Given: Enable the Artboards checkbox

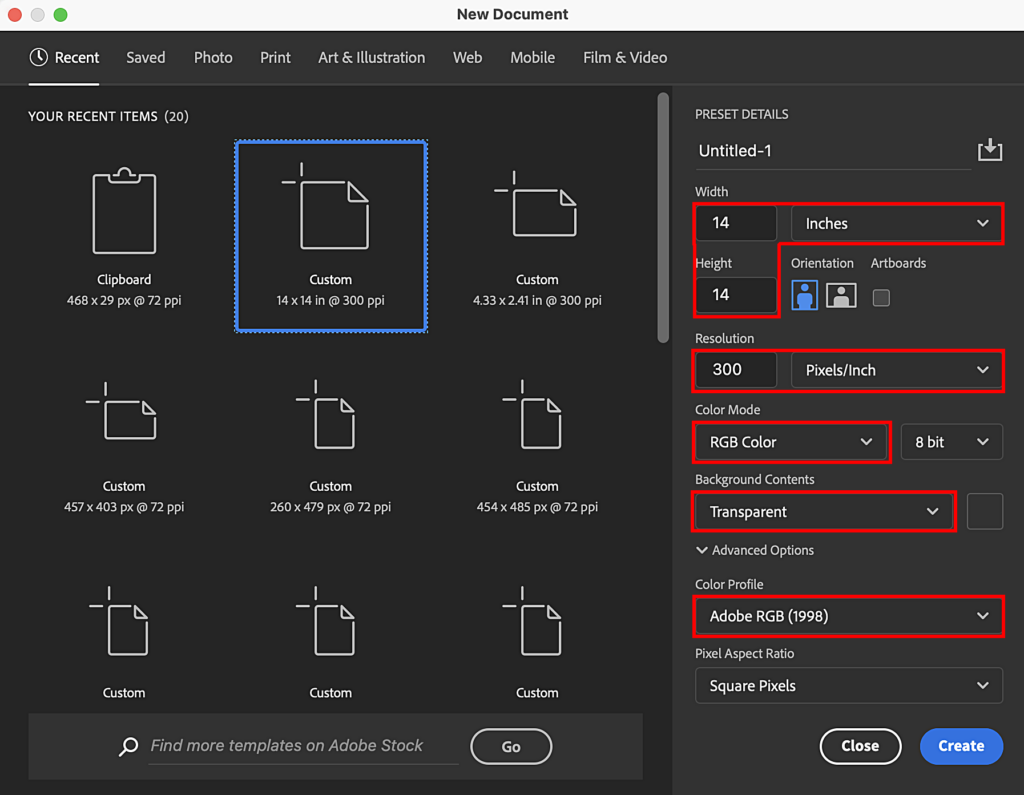Looking at the screenshot, I should click(x=880, y=296).
